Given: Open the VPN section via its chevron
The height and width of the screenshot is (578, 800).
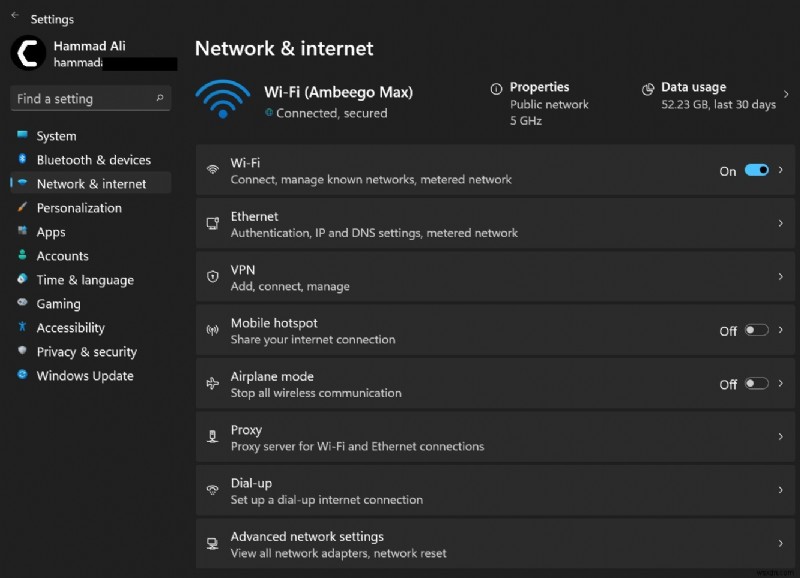Looking at the screenshot, I should point(781,277).
